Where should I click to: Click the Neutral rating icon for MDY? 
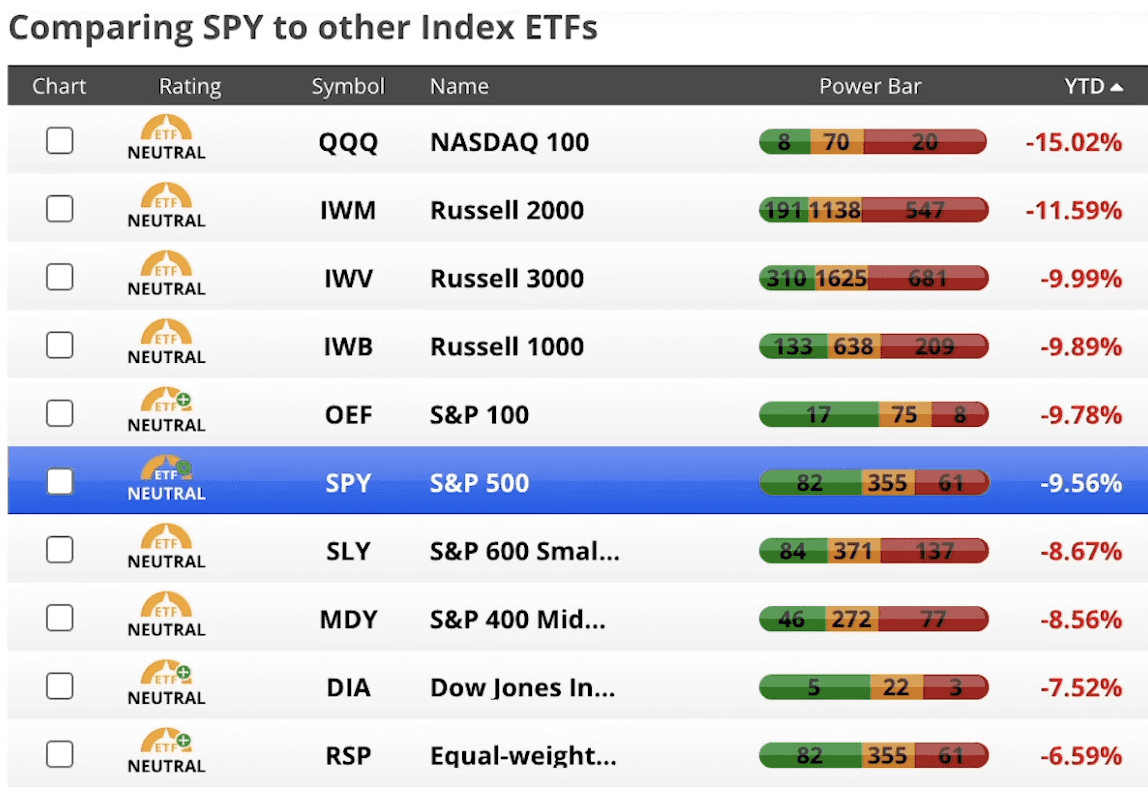pyautogui.click(x=166, y=614)
